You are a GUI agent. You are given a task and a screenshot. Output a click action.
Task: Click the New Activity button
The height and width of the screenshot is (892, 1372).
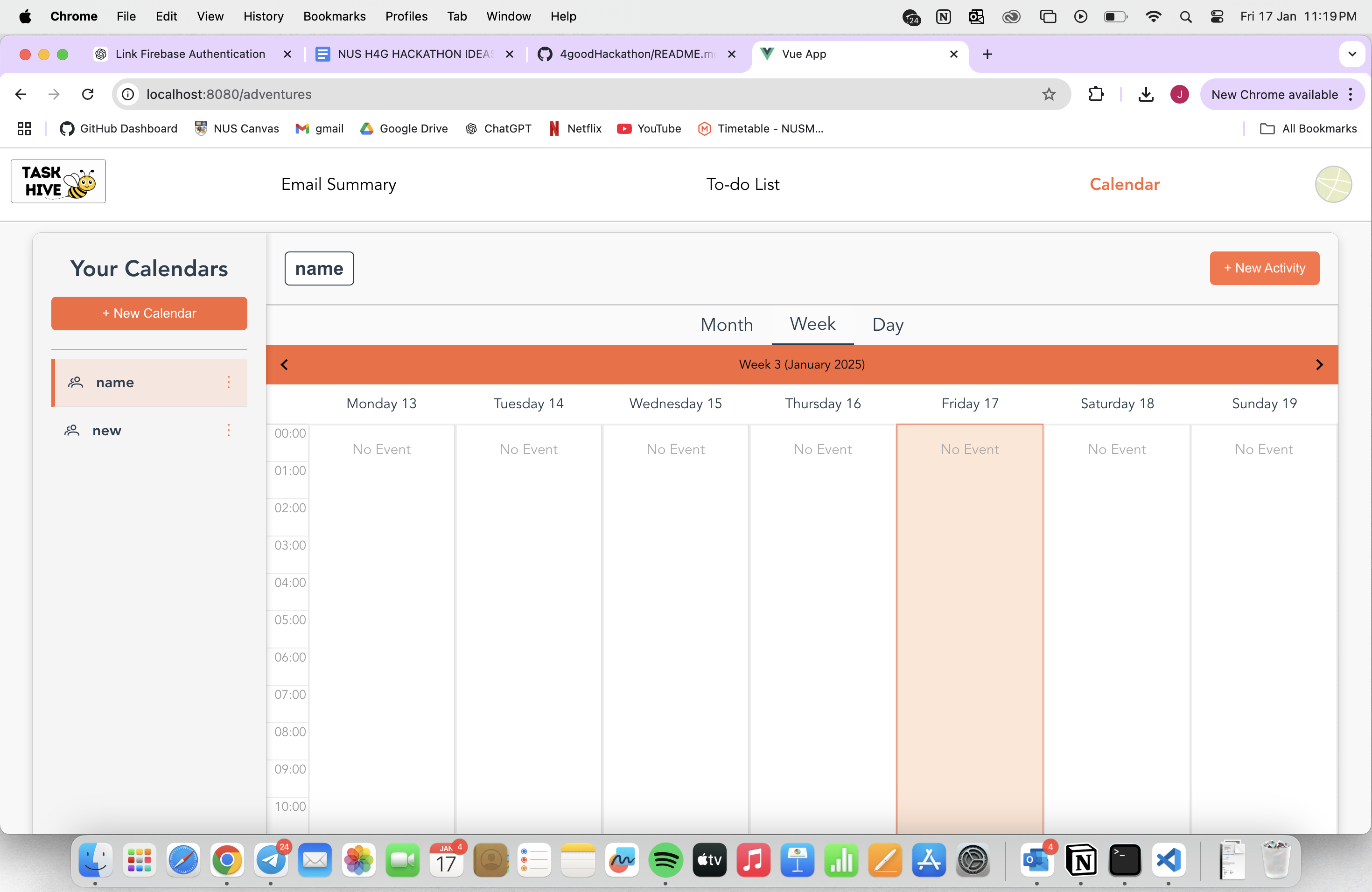pyautogui.click(x=1264, y=268)
